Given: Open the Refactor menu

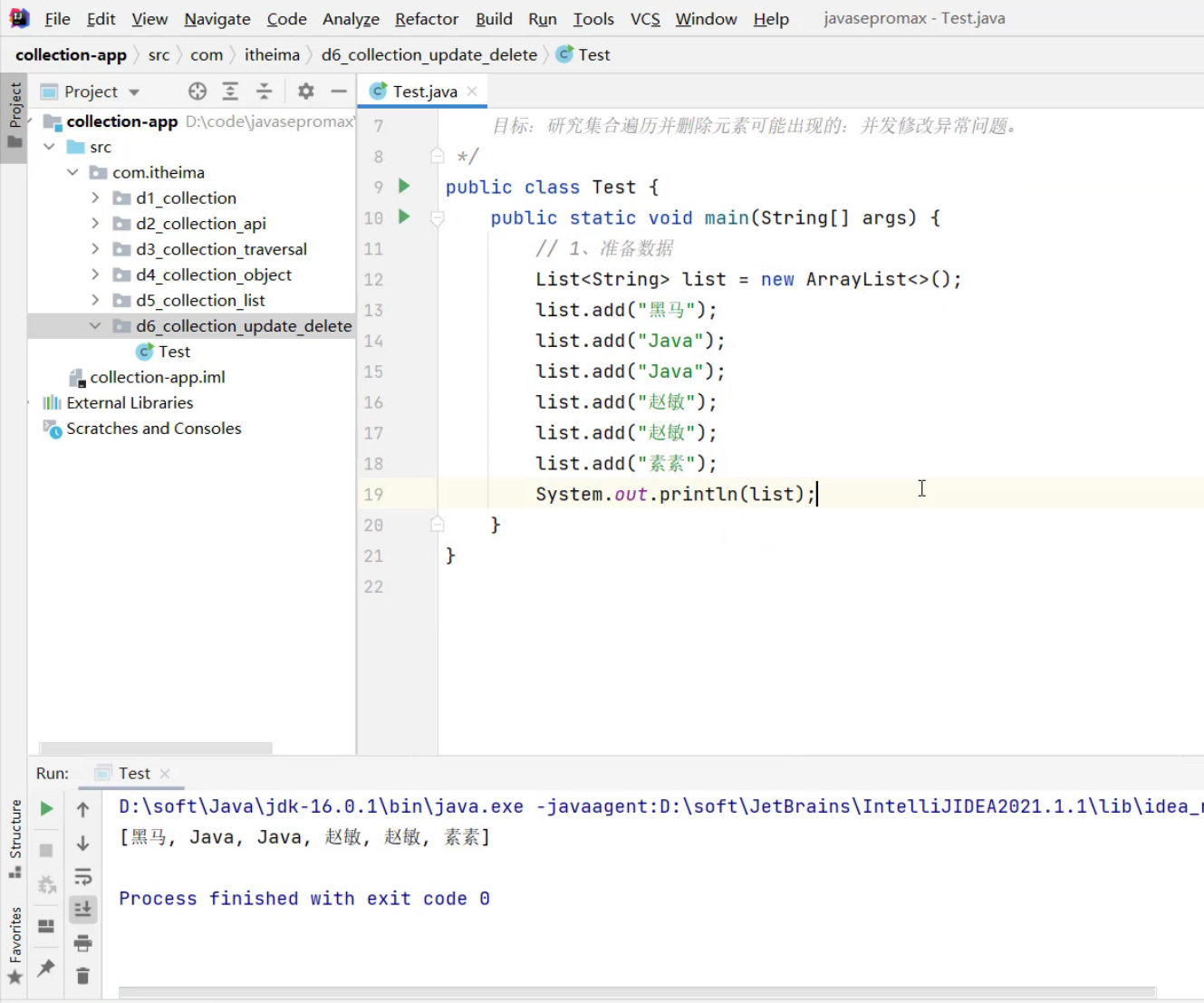Looking at the screenshot, I should pos(426,19).
